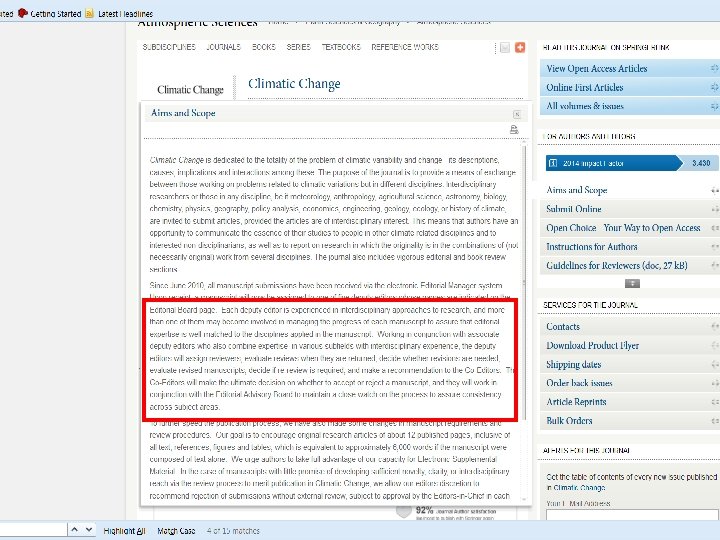Expand more author links with the arrow button
Screen dimensions: 720x540
pos(632,284)
